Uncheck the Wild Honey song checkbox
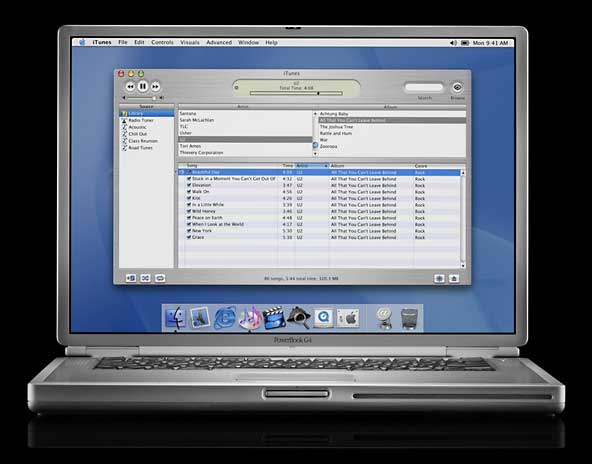 [189, 211]
